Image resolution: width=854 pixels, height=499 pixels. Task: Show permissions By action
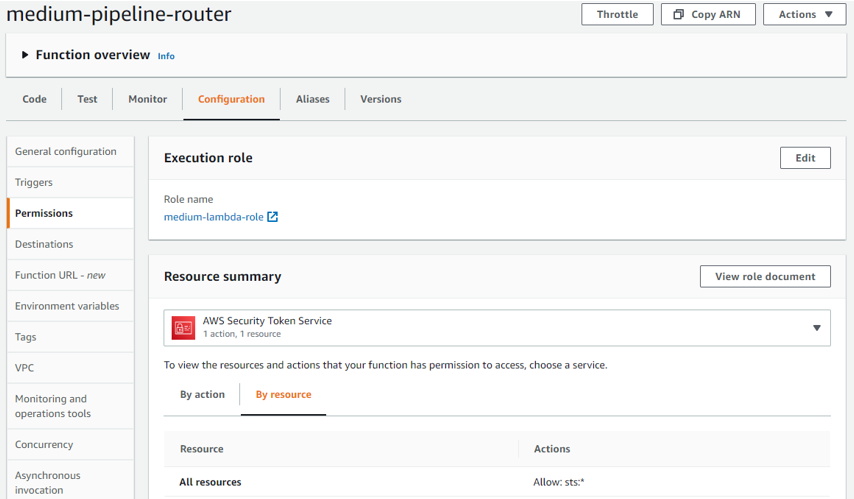point(202,394)
